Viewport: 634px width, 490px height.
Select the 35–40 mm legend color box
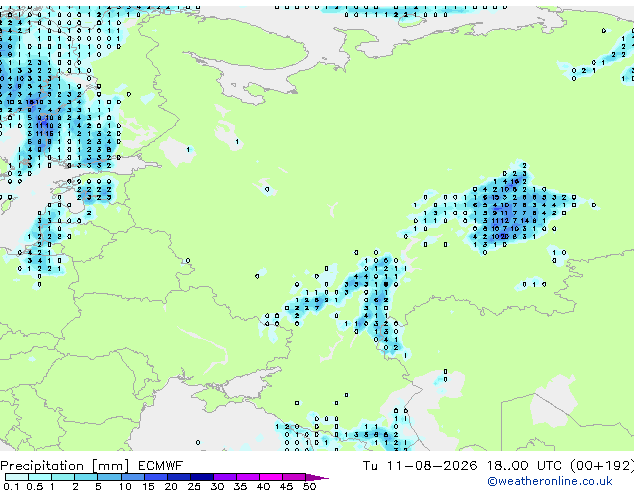click(247, 477)
